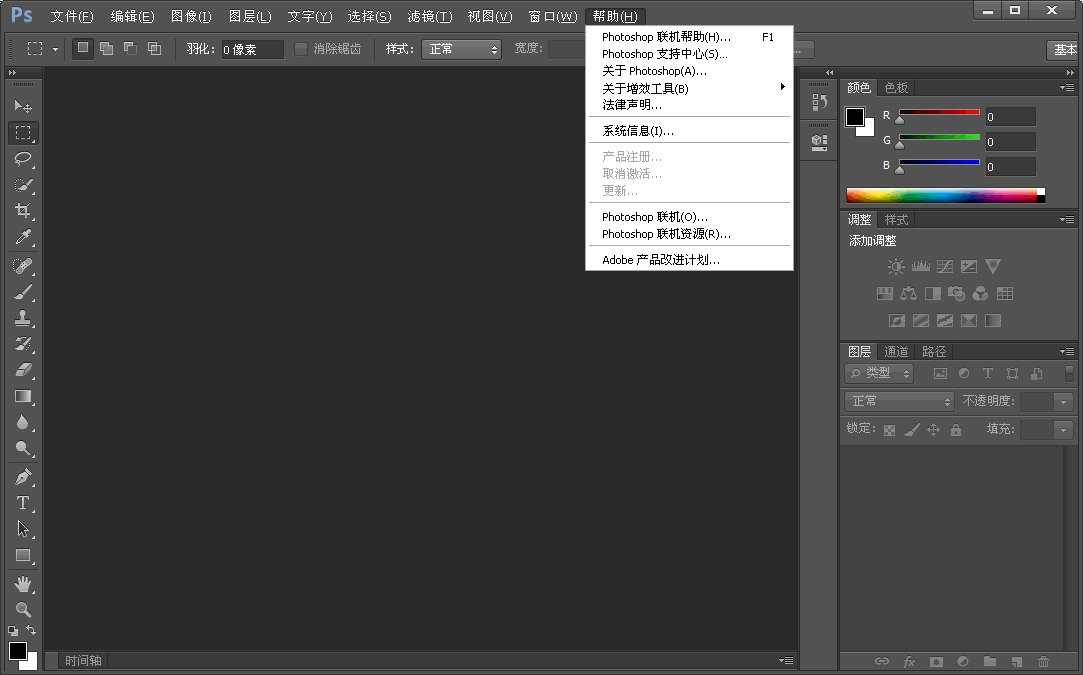Select the Zoom tool
Screen dimensions: 1083x675
[x=23, y=610]
